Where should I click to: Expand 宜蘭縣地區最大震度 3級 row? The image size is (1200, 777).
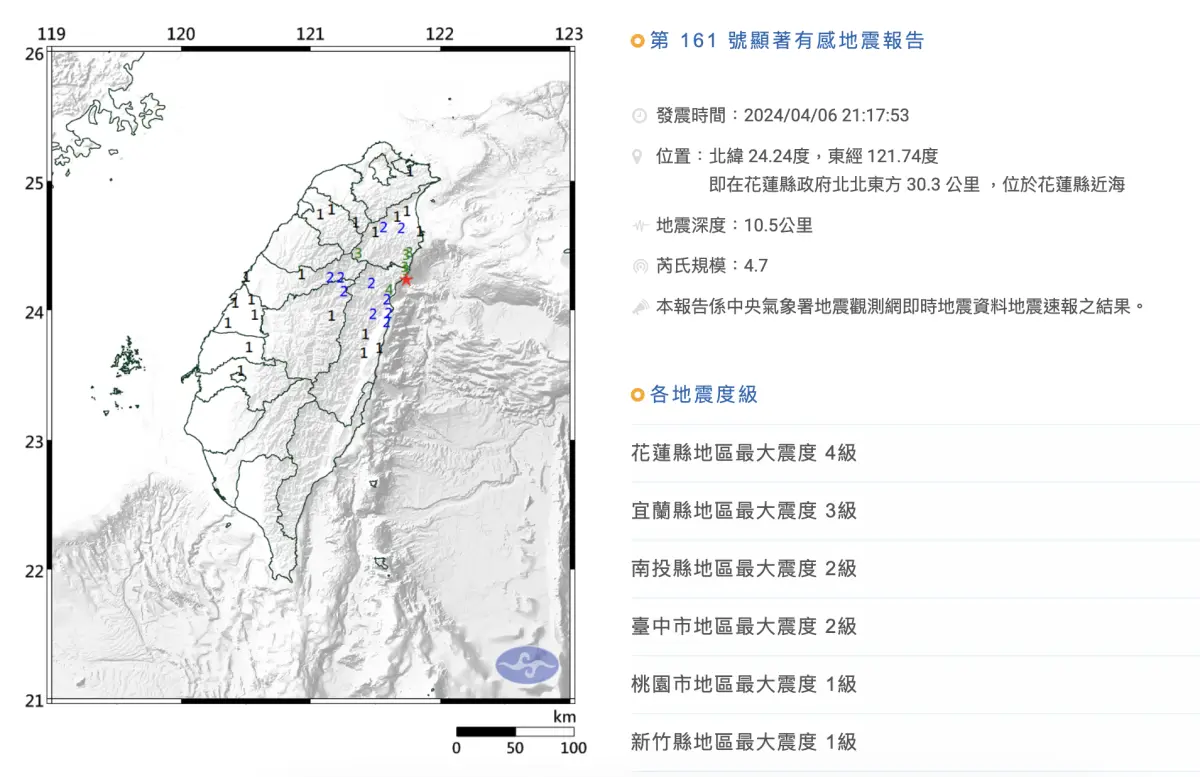744,511
